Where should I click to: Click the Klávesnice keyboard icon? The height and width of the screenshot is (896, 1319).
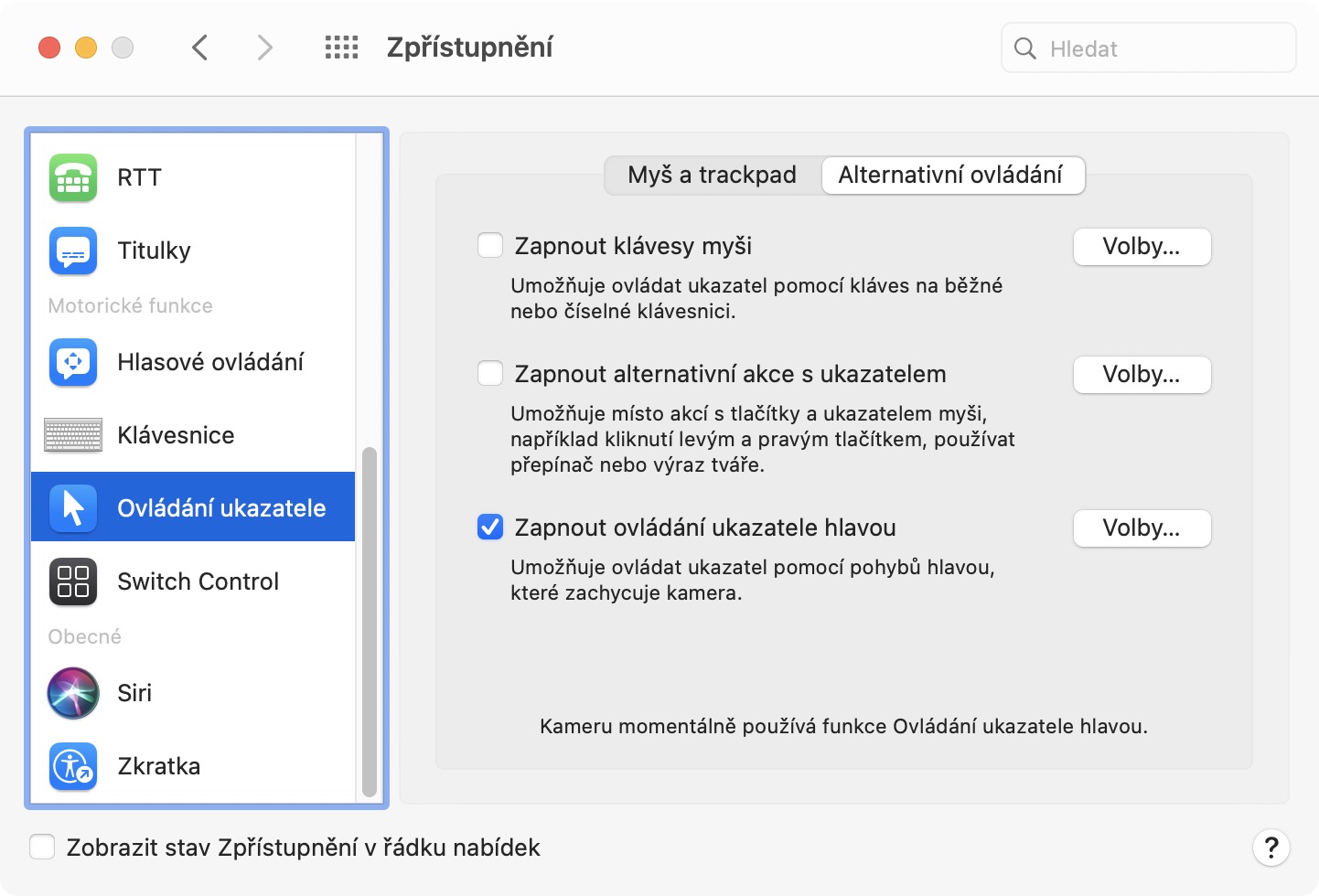point(73,435)
